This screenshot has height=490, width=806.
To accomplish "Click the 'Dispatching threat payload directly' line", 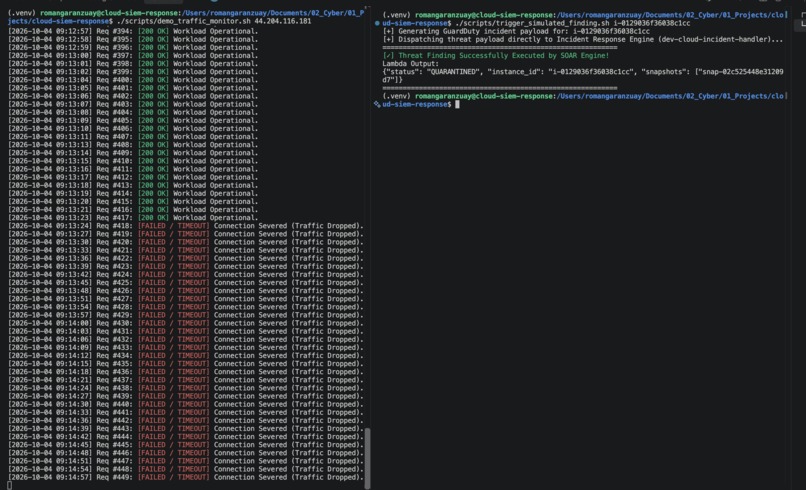I will tap(583, 40).
